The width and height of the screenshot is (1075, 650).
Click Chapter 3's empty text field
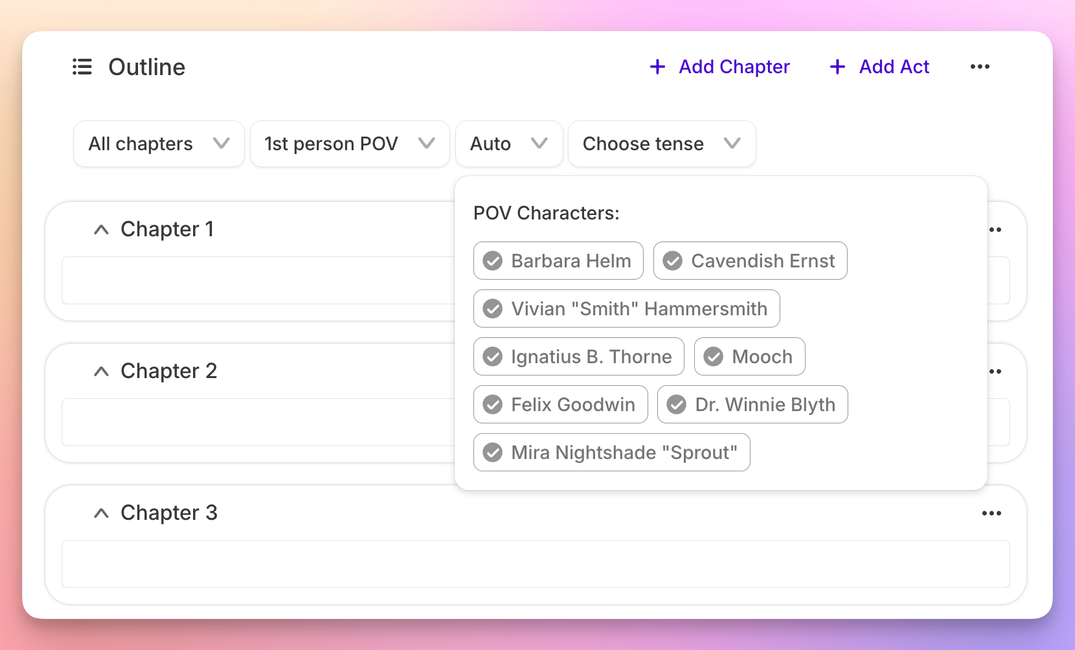536,564
